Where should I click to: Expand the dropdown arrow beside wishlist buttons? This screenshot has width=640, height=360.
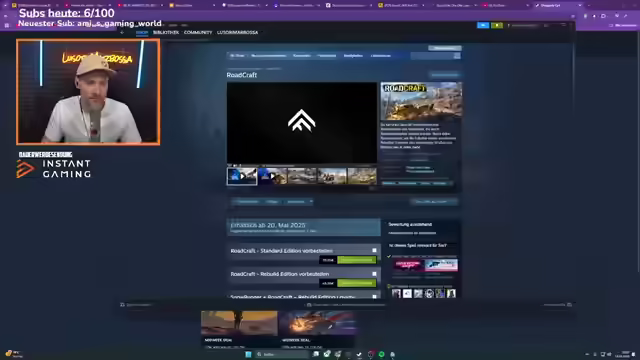tap(311, 202)
